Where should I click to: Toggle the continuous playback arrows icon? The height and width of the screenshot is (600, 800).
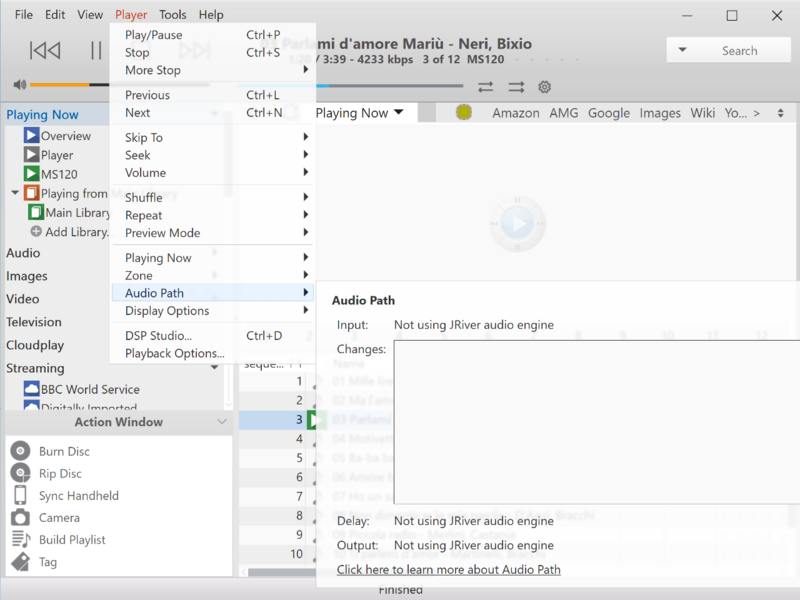(x=515, y=88)
